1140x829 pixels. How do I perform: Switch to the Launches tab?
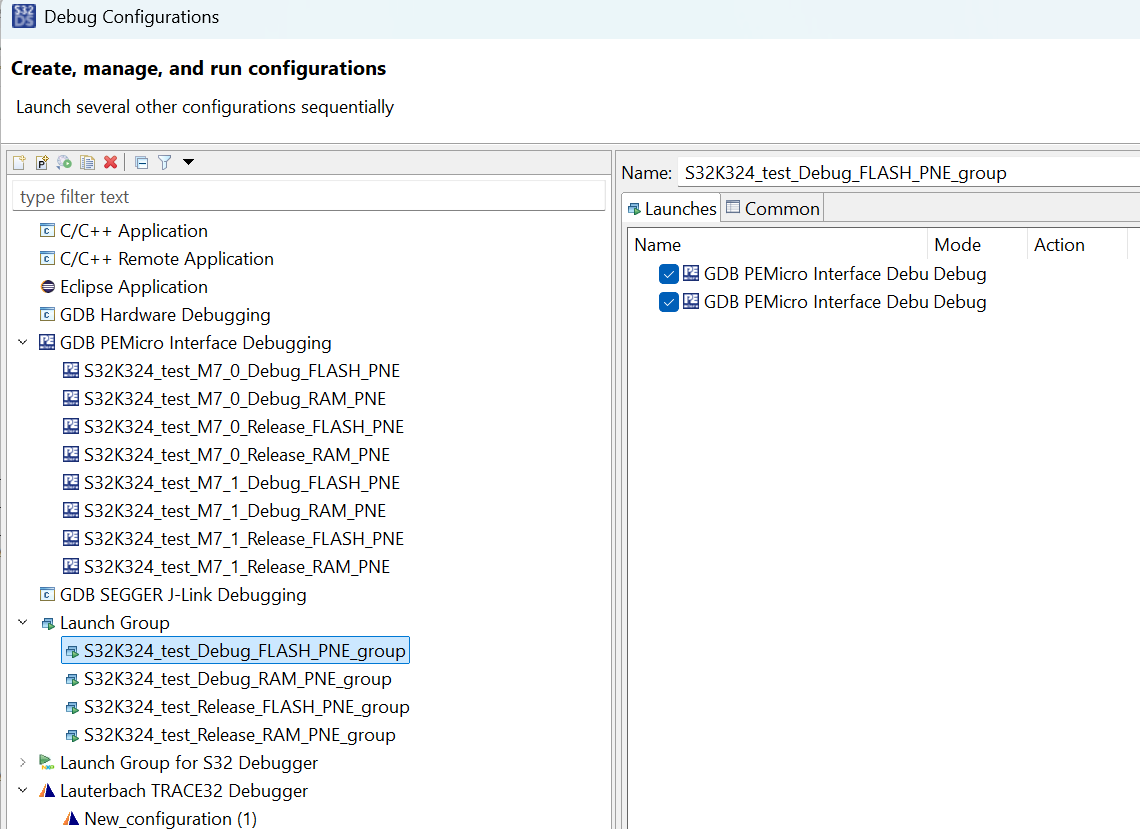(672, 209)
